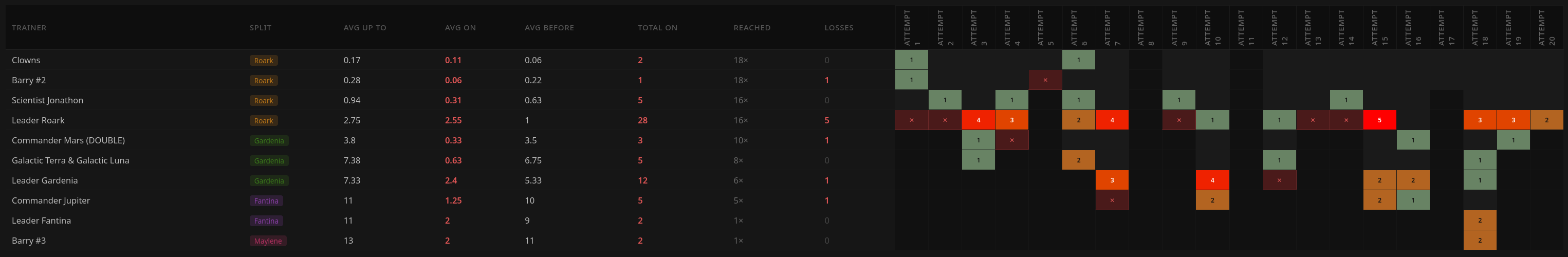Click Commander Mars (DOUBLE) trainer name
1568x257 pixels.
click(68, 141)
